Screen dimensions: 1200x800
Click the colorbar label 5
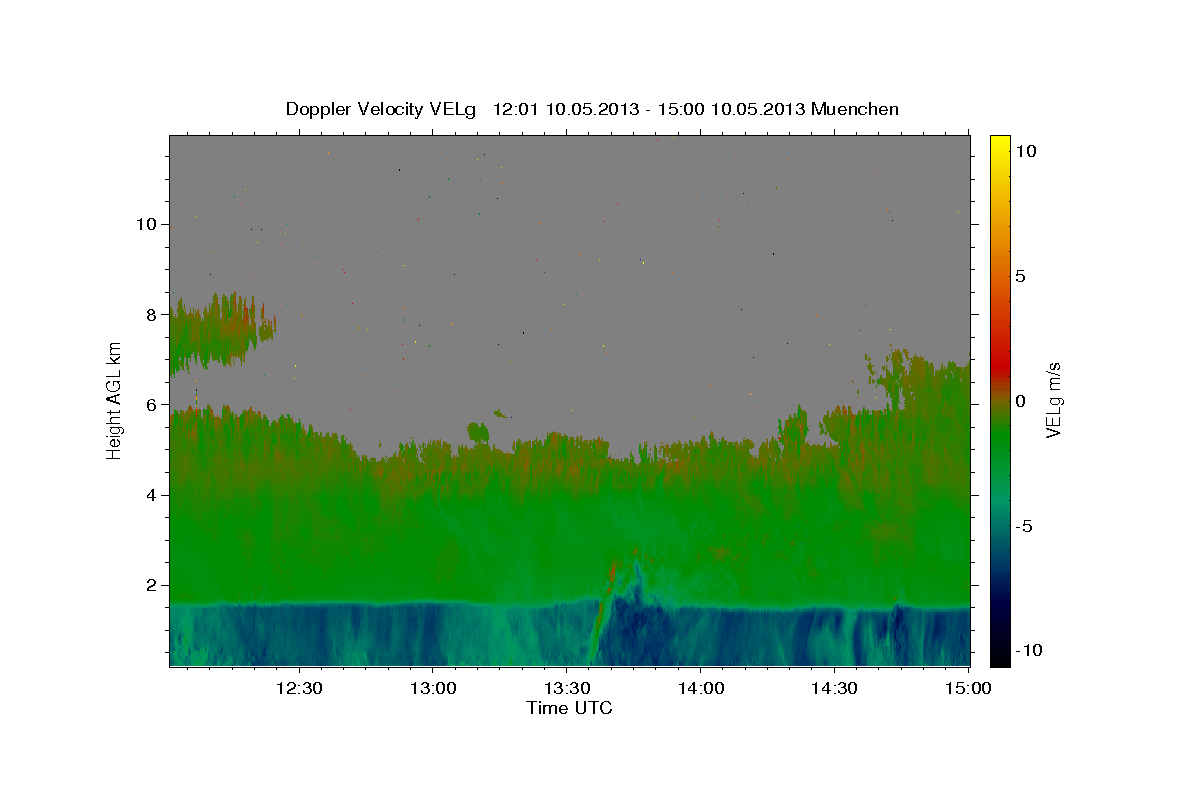point(1019,276)
